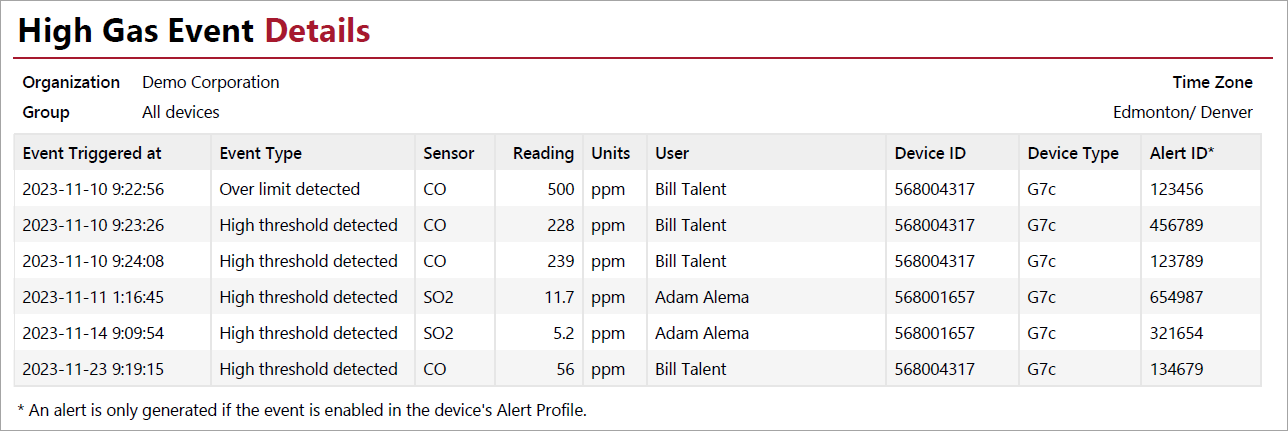
Task: Click the Units column header
Action: click(610, 153)
